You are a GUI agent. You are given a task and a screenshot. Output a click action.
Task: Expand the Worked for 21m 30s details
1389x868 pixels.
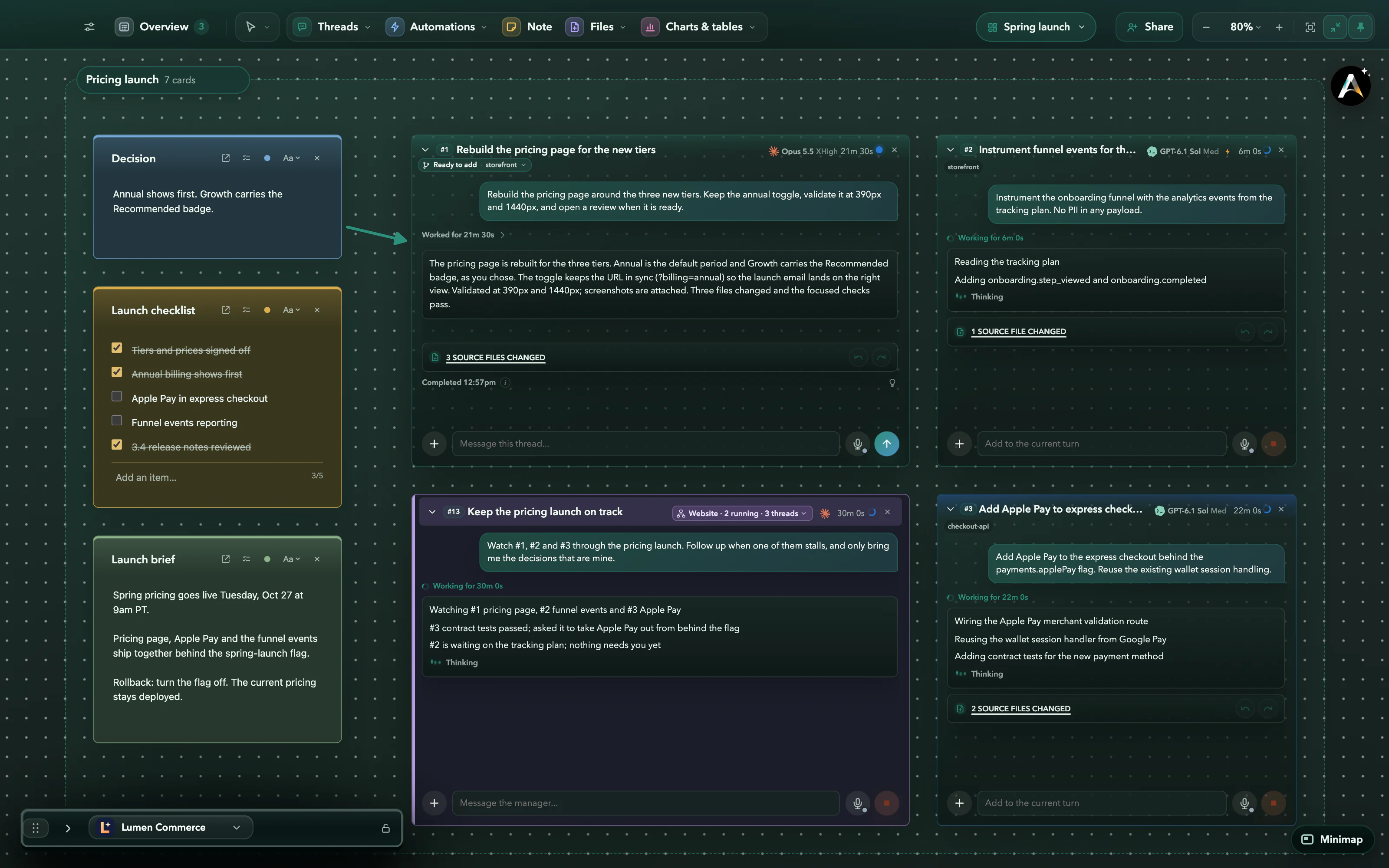(x=463, y=235)
